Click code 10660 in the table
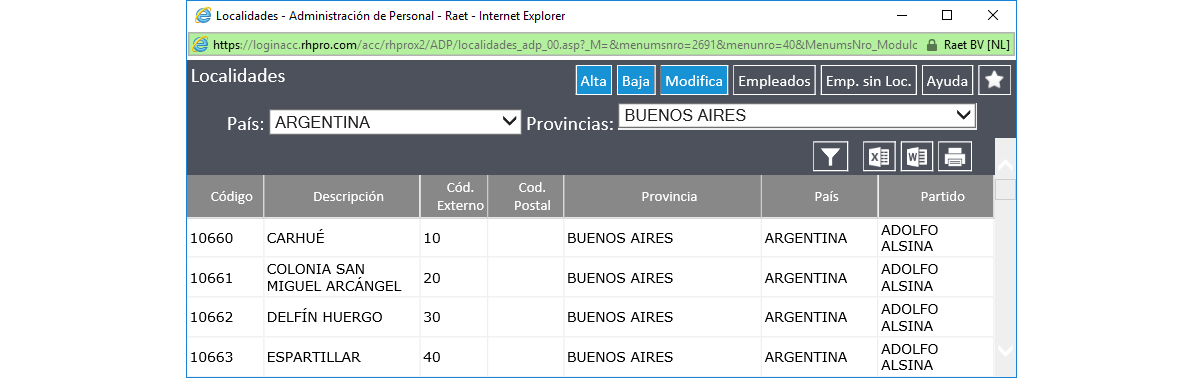 pyautogui.click(x=211, y=238)
